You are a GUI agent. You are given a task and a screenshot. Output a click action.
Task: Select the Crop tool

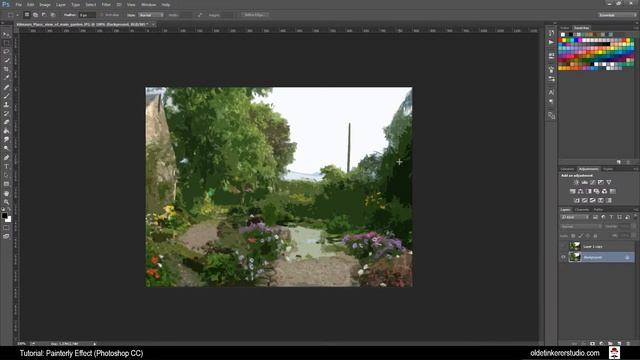pyautogui.click(x=6, y=69)
